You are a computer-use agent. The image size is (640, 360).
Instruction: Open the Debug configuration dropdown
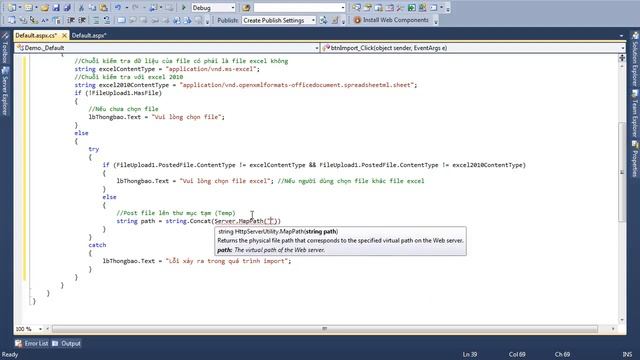click(x=232, y=8)
